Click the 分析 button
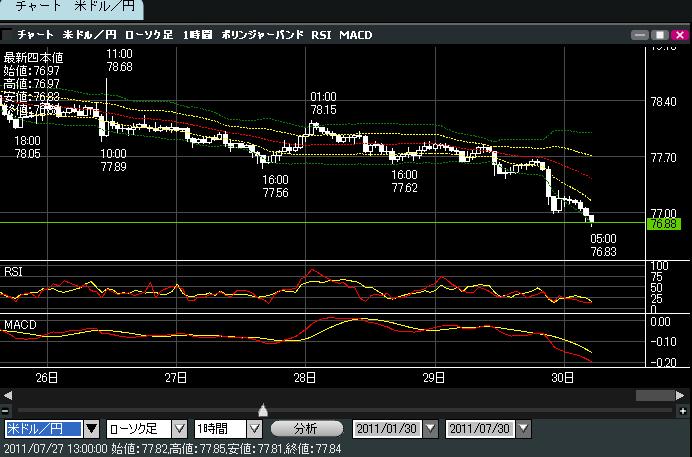 (x=305, y=429)
